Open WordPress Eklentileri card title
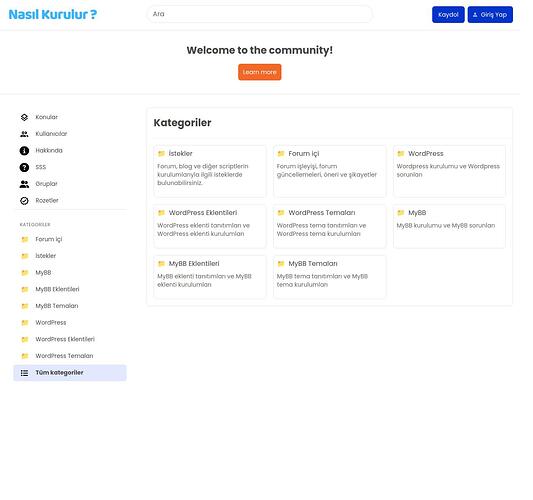This screenshot has height=500, width=533. pyautogui.click(x=203, y=213)
